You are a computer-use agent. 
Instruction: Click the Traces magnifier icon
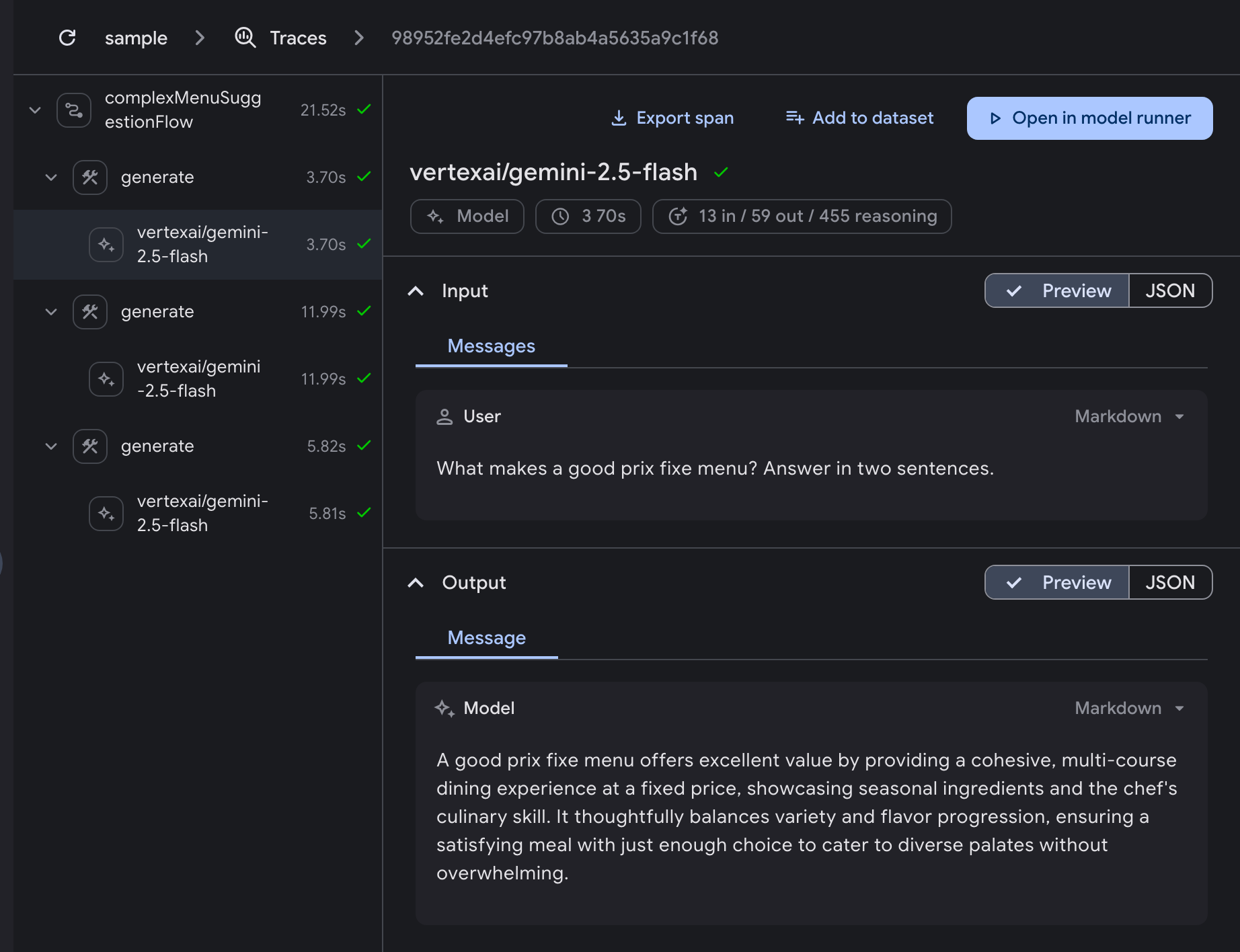[245, 38]
